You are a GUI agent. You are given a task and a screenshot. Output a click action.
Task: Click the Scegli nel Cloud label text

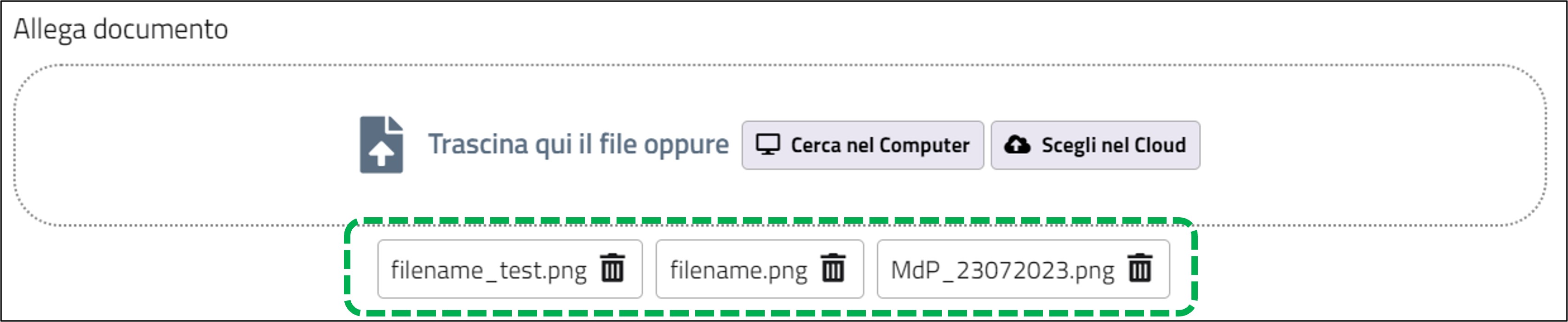1114,145
